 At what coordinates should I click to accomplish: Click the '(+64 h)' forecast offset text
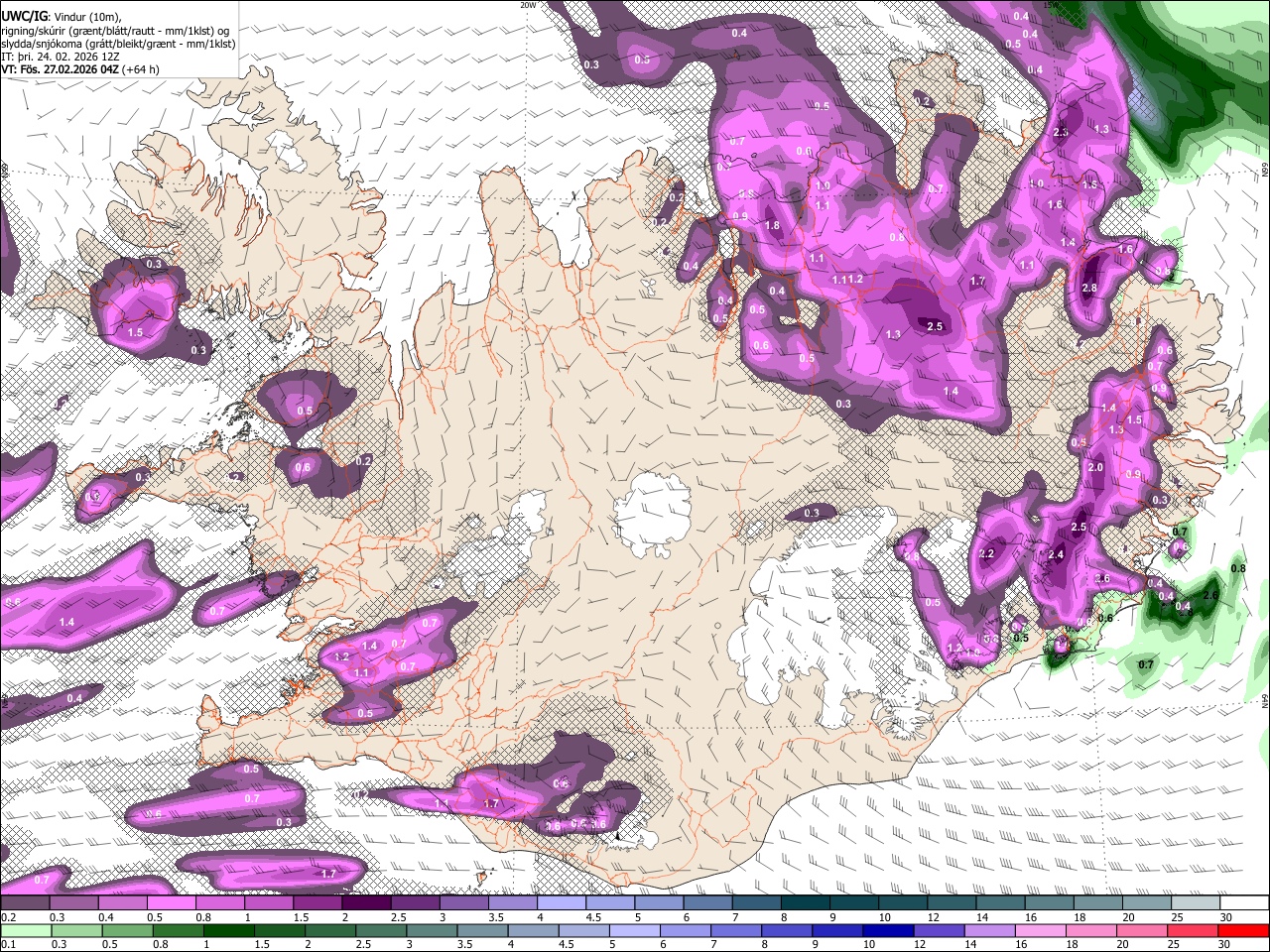[141, 69]
